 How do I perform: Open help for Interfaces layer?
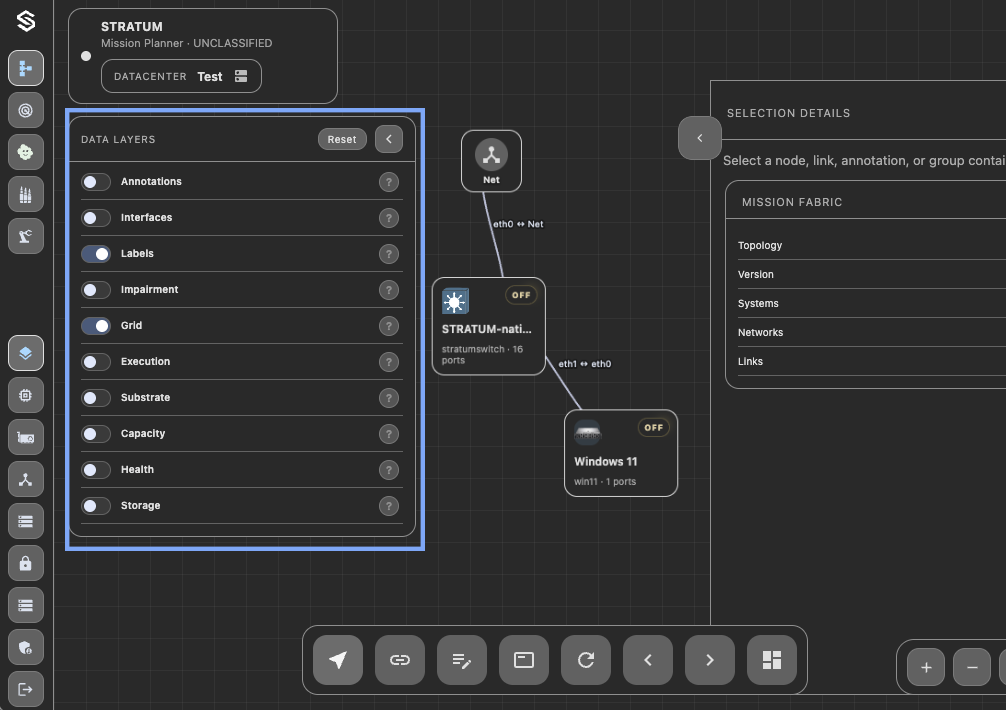point(389,218)
